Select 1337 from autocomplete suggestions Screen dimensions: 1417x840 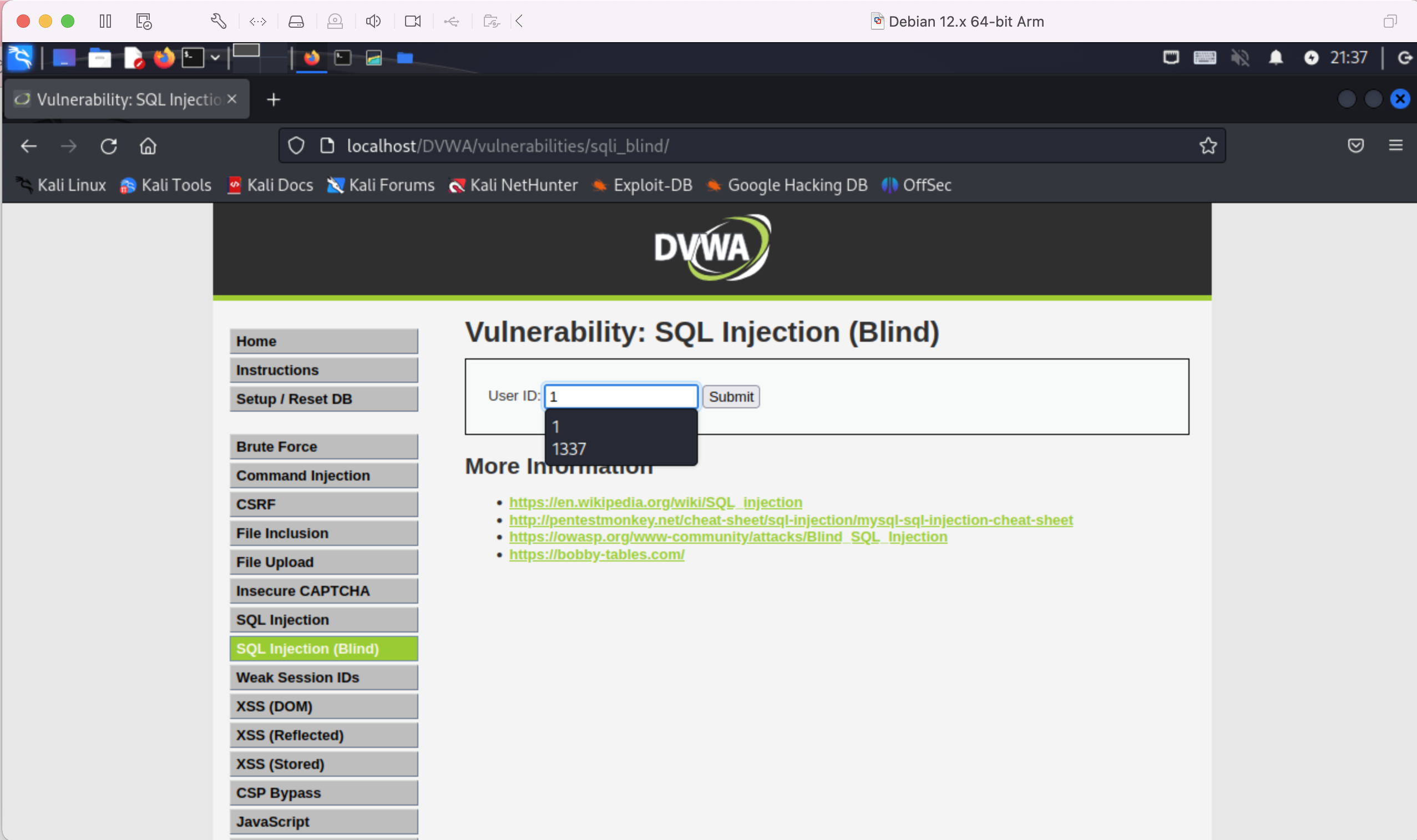621,449
